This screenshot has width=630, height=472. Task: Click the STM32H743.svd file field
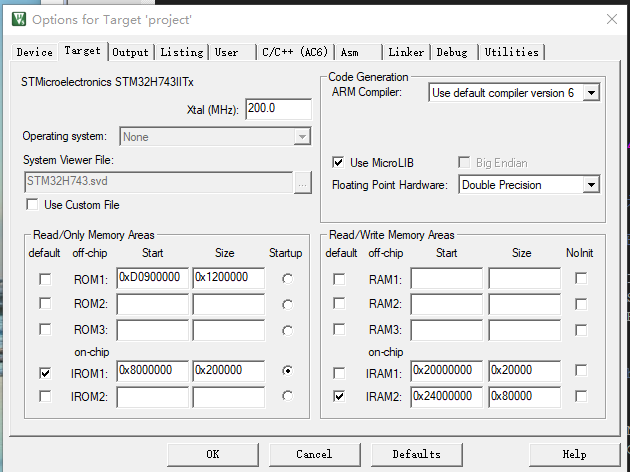159,182
